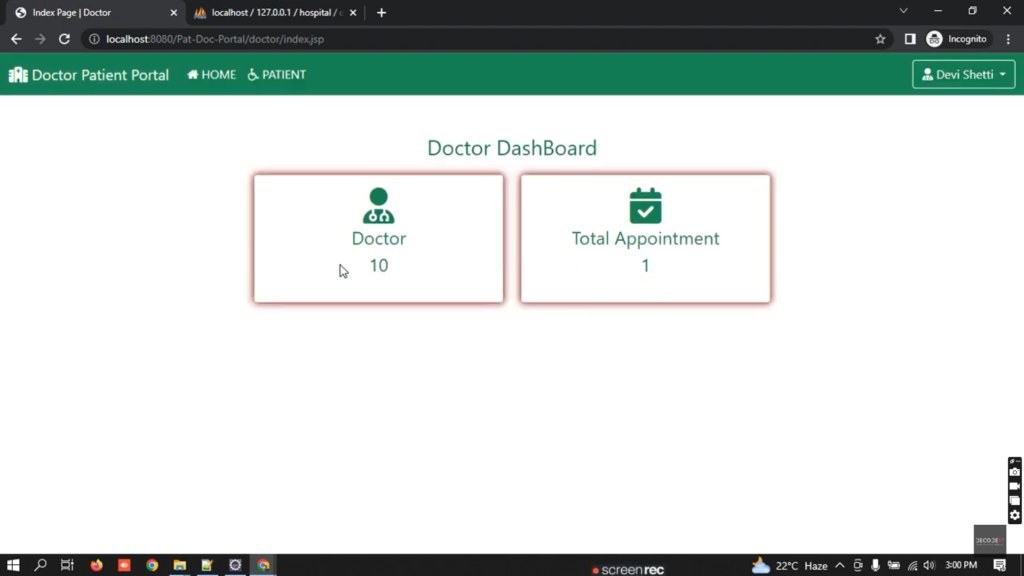Open the 3:00 PM clock
1024x576 pixels.
tap(961, 566)
